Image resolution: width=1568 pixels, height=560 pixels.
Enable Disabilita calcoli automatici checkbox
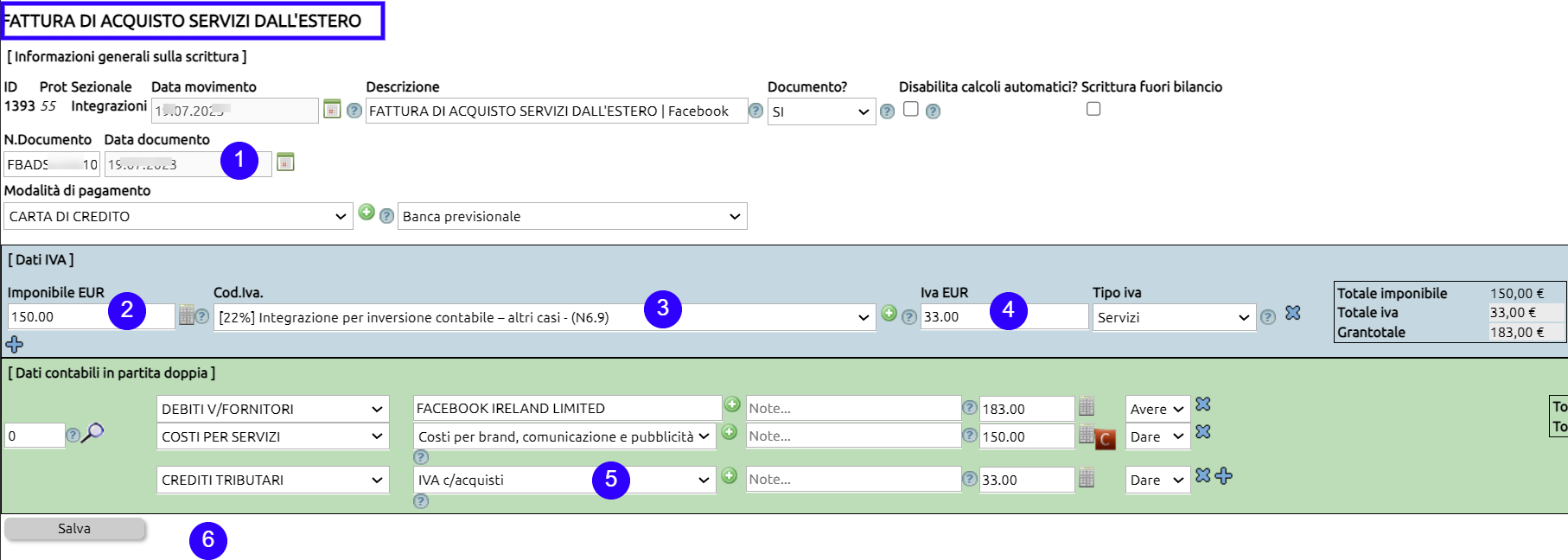pyautogui.click(x=910, y=109)
